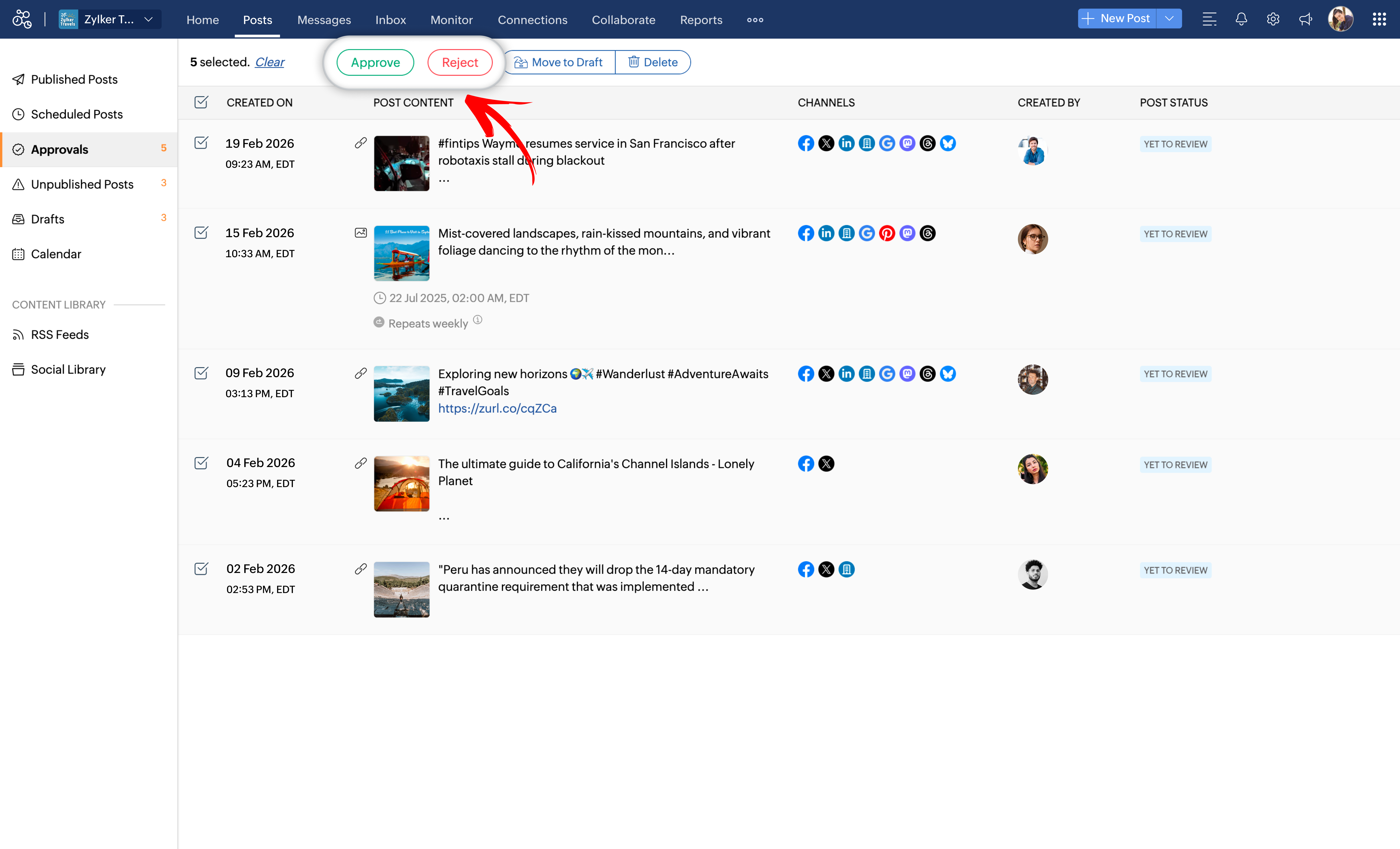Open the apps grid launcher icon
The image size is (1400, 849).
[1379, 19]
